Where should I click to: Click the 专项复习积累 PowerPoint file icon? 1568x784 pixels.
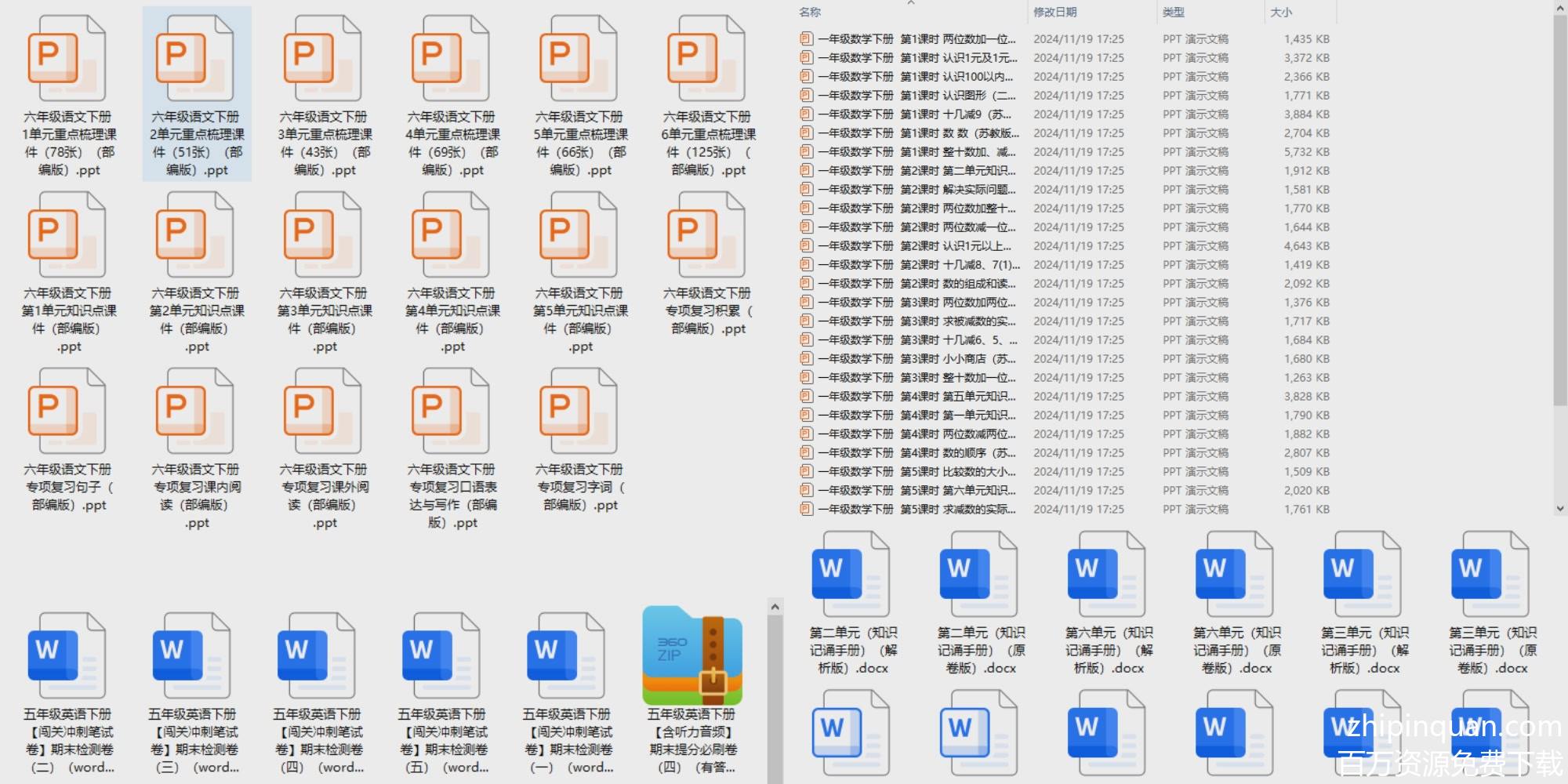click(707, 237)
